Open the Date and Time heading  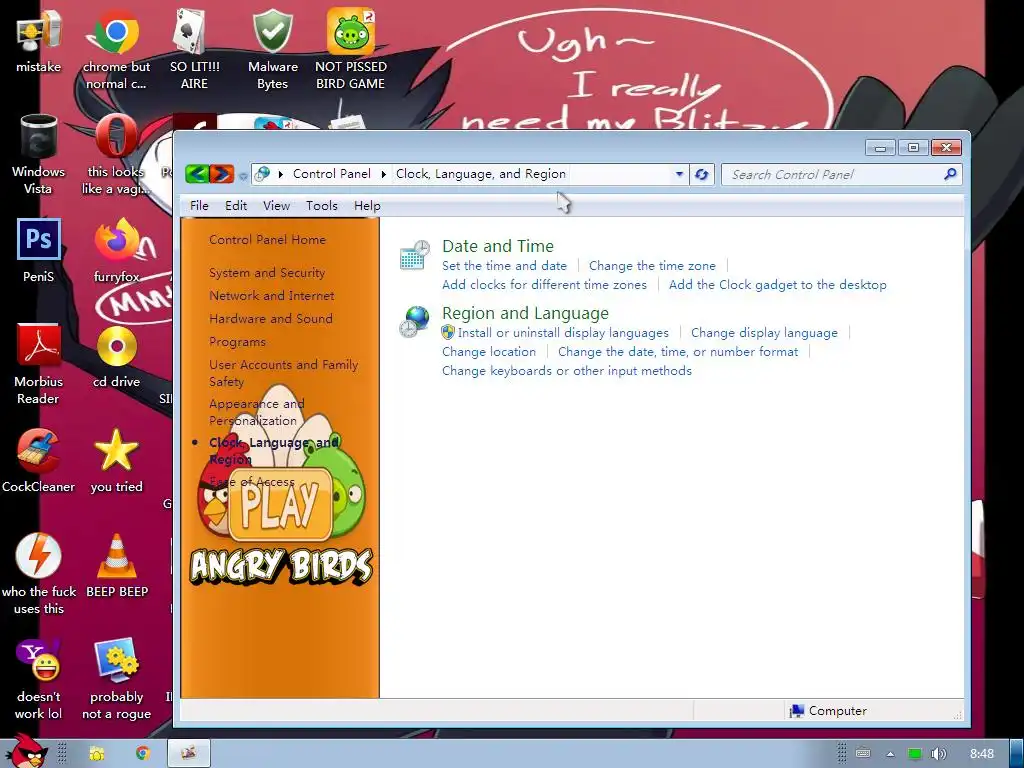point(498,246)
